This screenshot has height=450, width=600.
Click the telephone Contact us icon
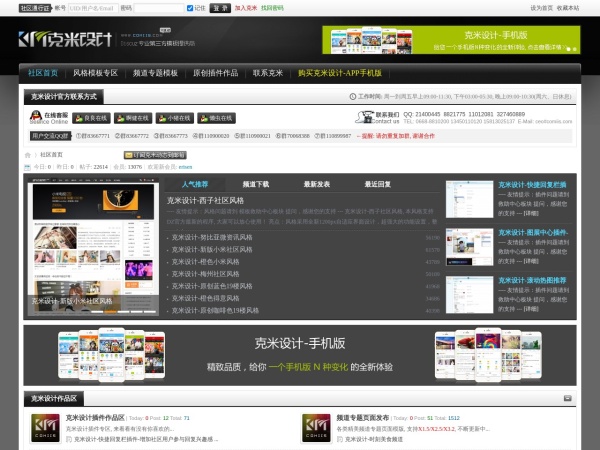[364, 117]
